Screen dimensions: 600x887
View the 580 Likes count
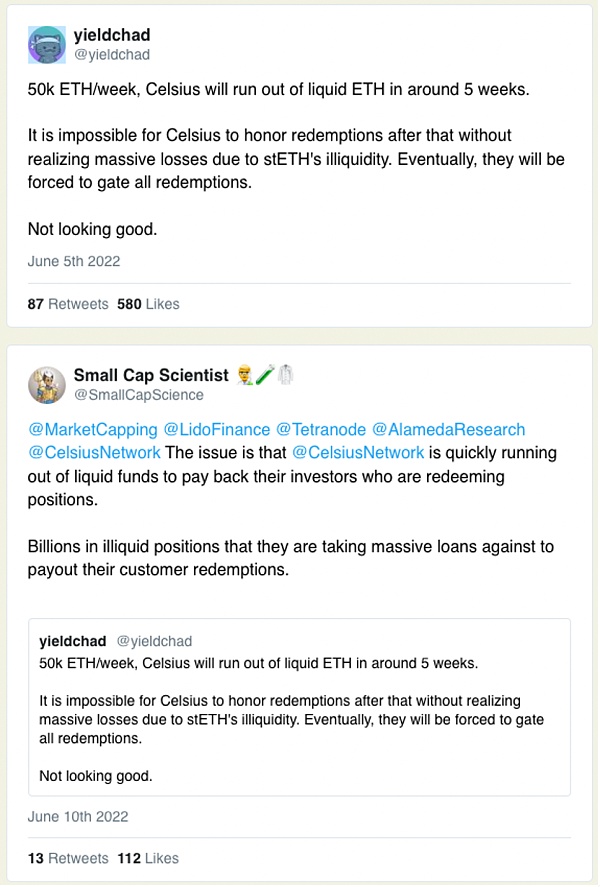(x=148, y=304)
